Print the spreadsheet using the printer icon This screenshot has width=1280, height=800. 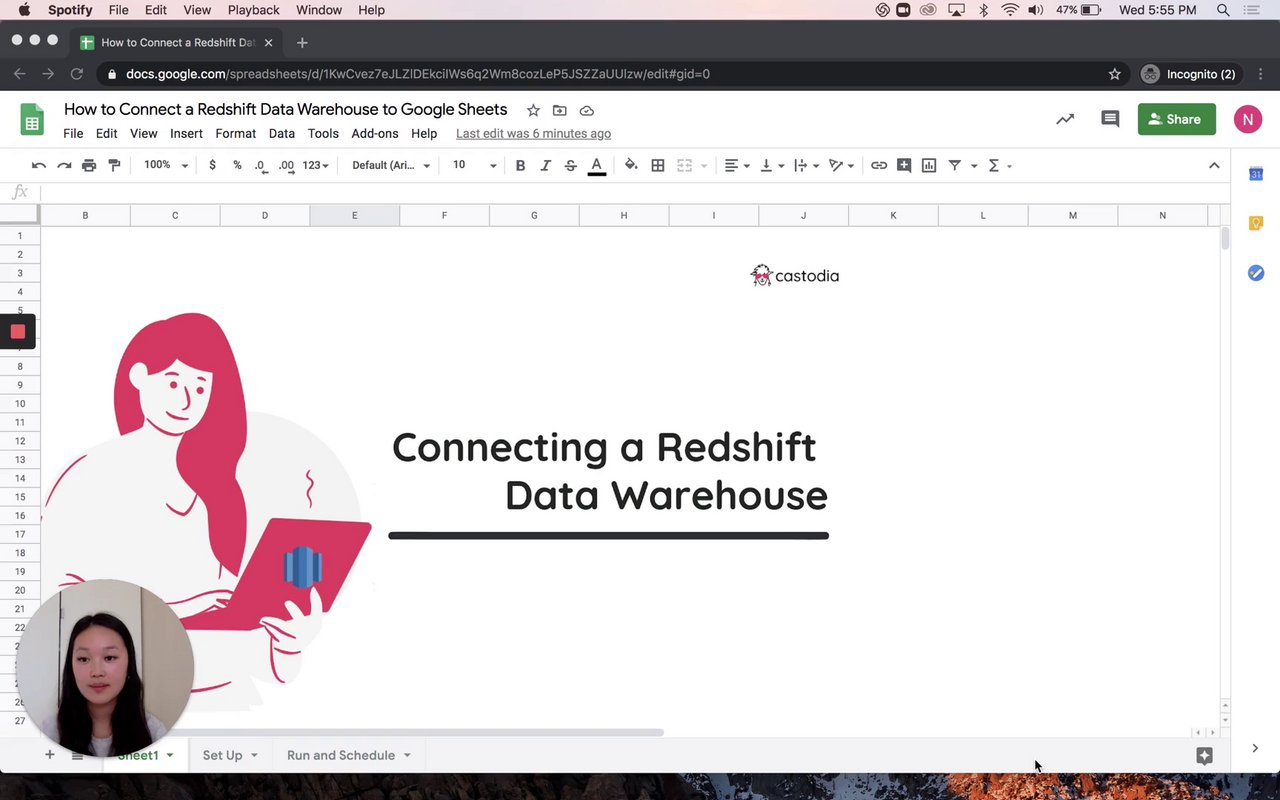(x=89, y=165)
